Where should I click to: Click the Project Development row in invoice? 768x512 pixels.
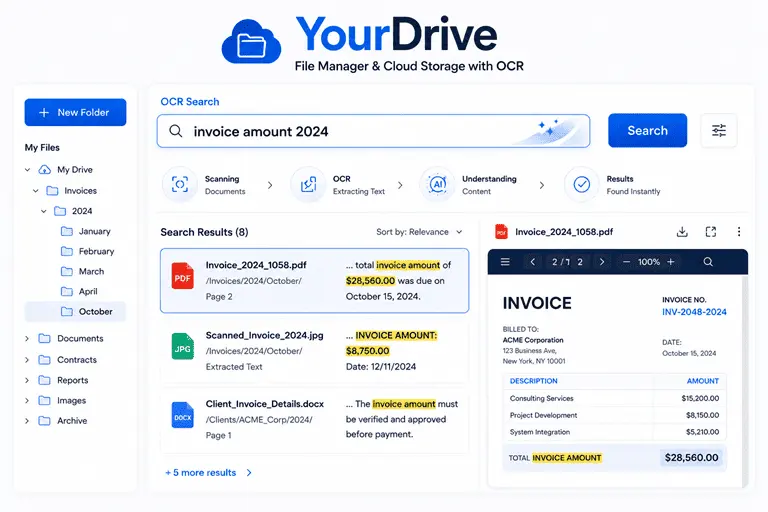[614, 415]
